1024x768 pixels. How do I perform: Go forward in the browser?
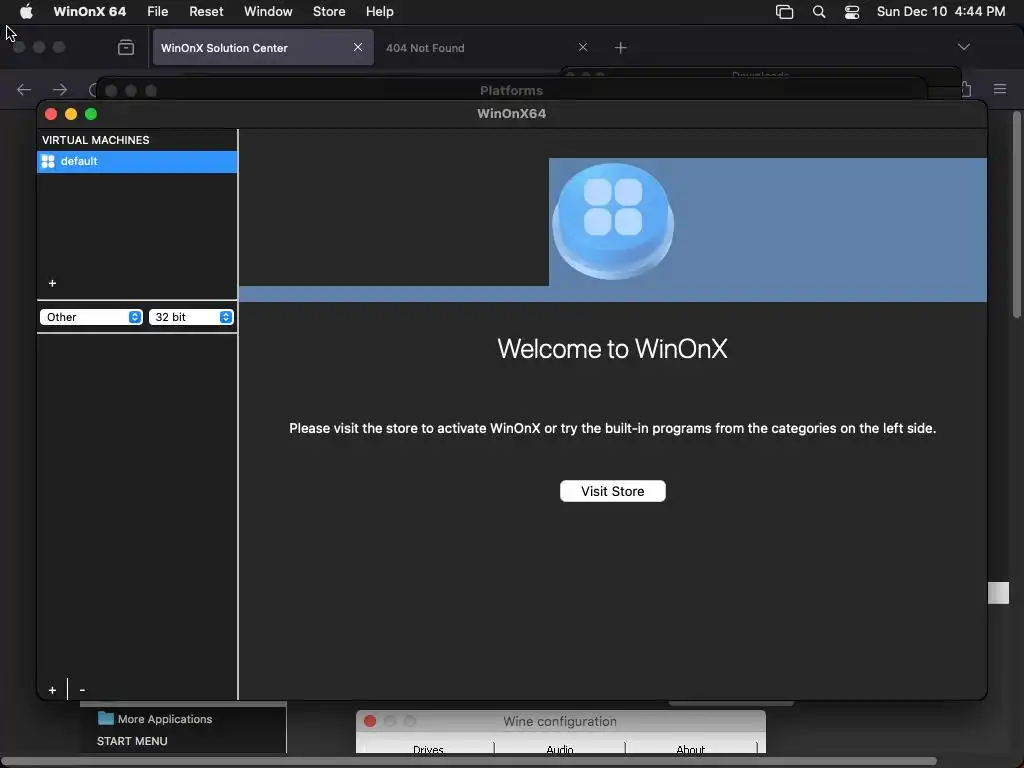[60, 89]
